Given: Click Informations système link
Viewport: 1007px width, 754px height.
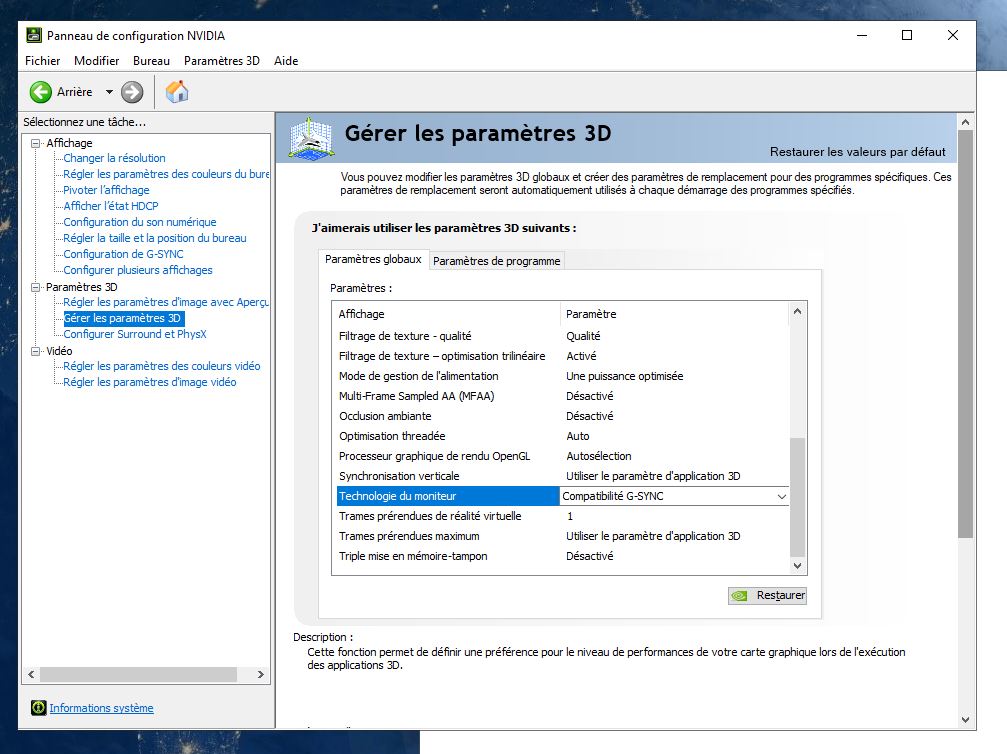Looking at the screenshot, I should [x=101, y=708].
